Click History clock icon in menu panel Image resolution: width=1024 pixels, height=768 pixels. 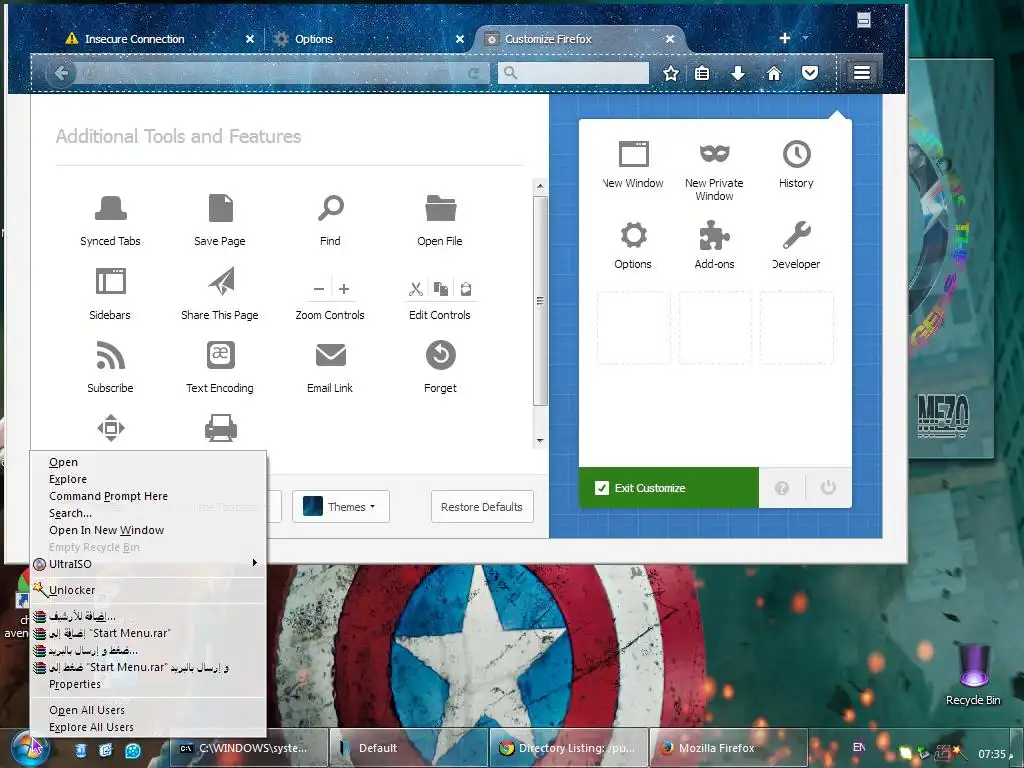796,154
